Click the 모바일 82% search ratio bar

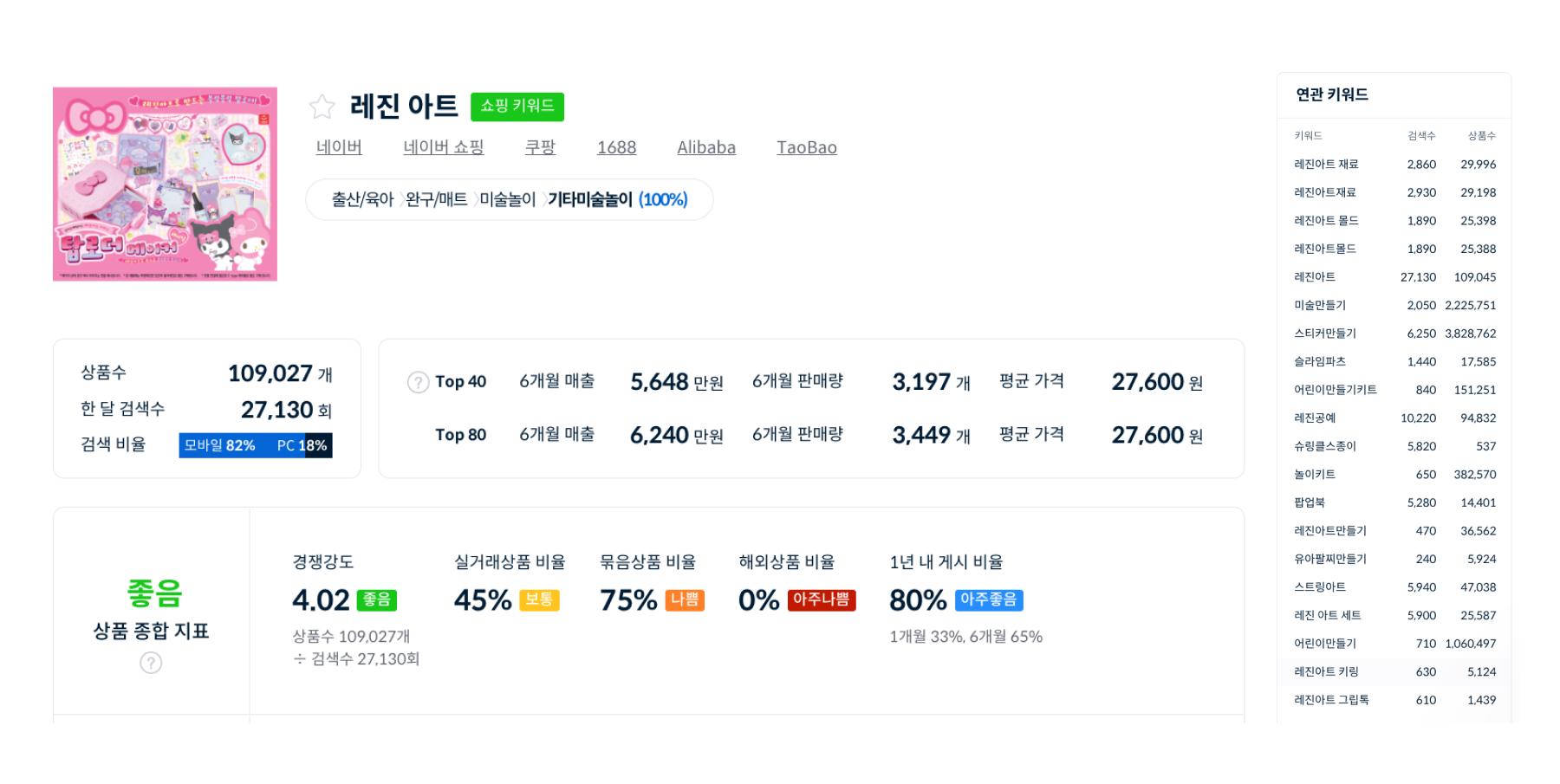pos(241,445)
